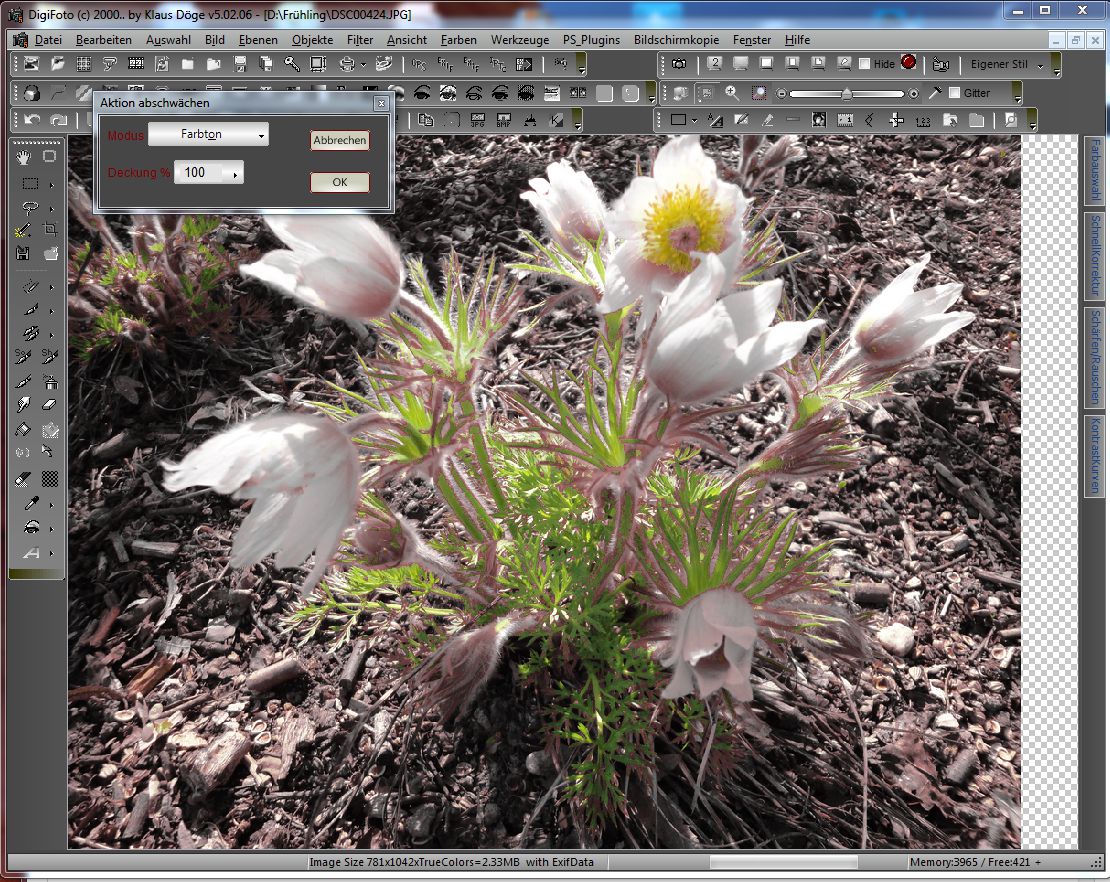
Task: Open the Ebenen menu
Action: pyautogui.click(x=258, y=40)
